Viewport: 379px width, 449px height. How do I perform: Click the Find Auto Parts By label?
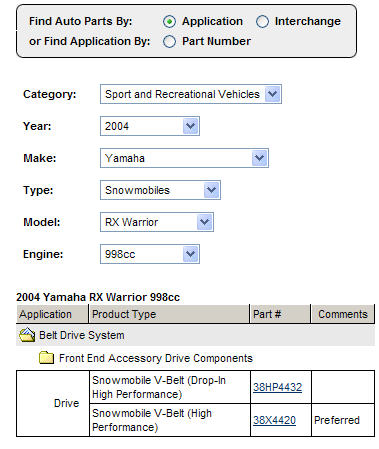coord(81,21)
